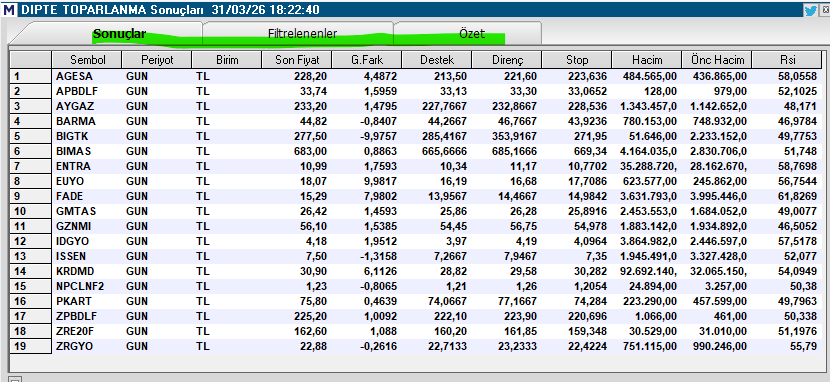Image resolution: width=830 pixels, height=382 pixels.
Task: Click the M application icon in title bar
Action: point(10,10)
